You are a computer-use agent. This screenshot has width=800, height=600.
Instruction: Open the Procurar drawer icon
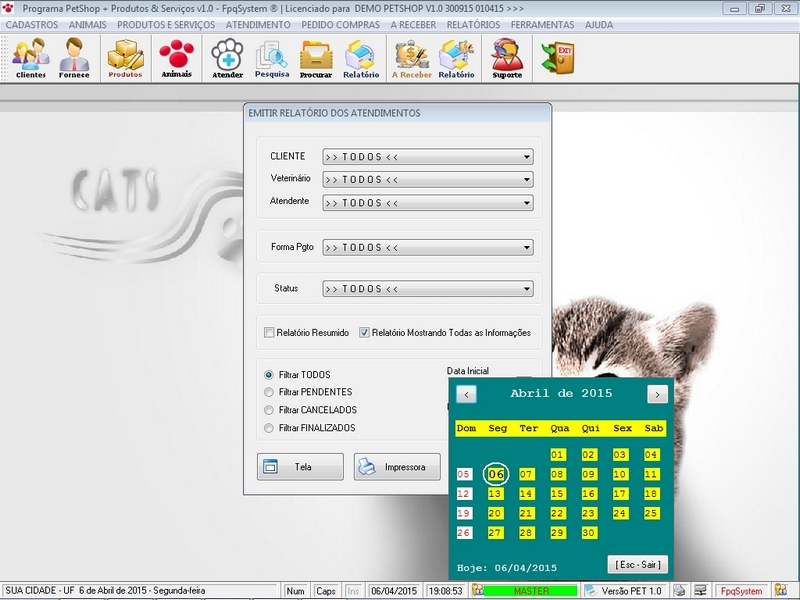[316, 58]
